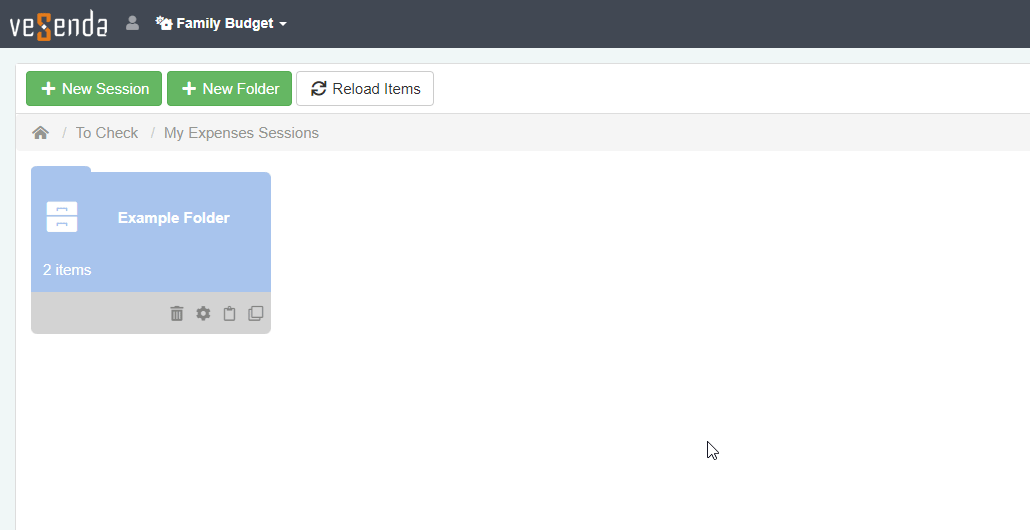
Task: Click the plus icon on New Folder
Action: pyautogui.click(x=188, y=89)
